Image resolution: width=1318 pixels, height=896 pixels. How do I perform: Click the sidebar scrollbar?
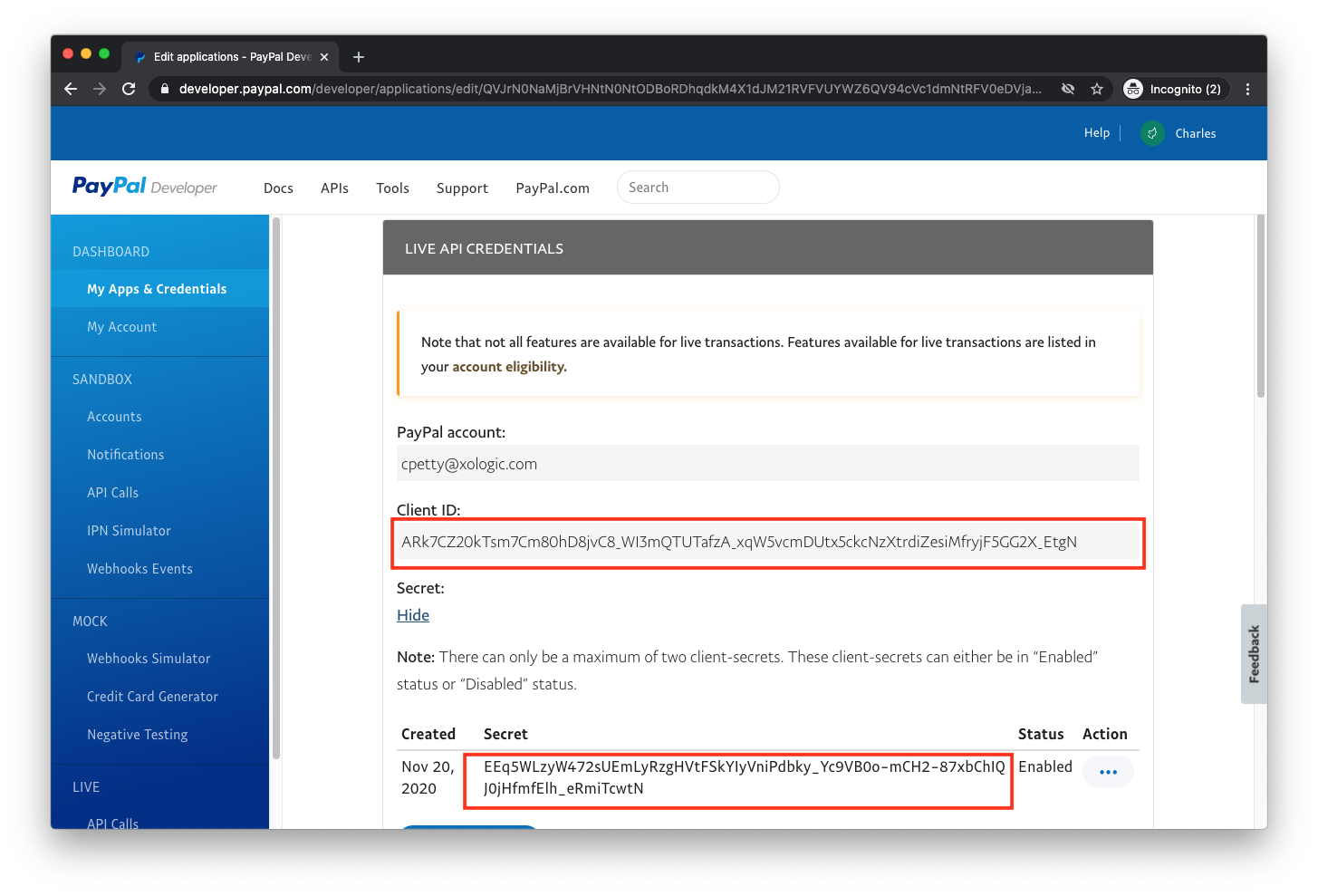tap(275, 487)
